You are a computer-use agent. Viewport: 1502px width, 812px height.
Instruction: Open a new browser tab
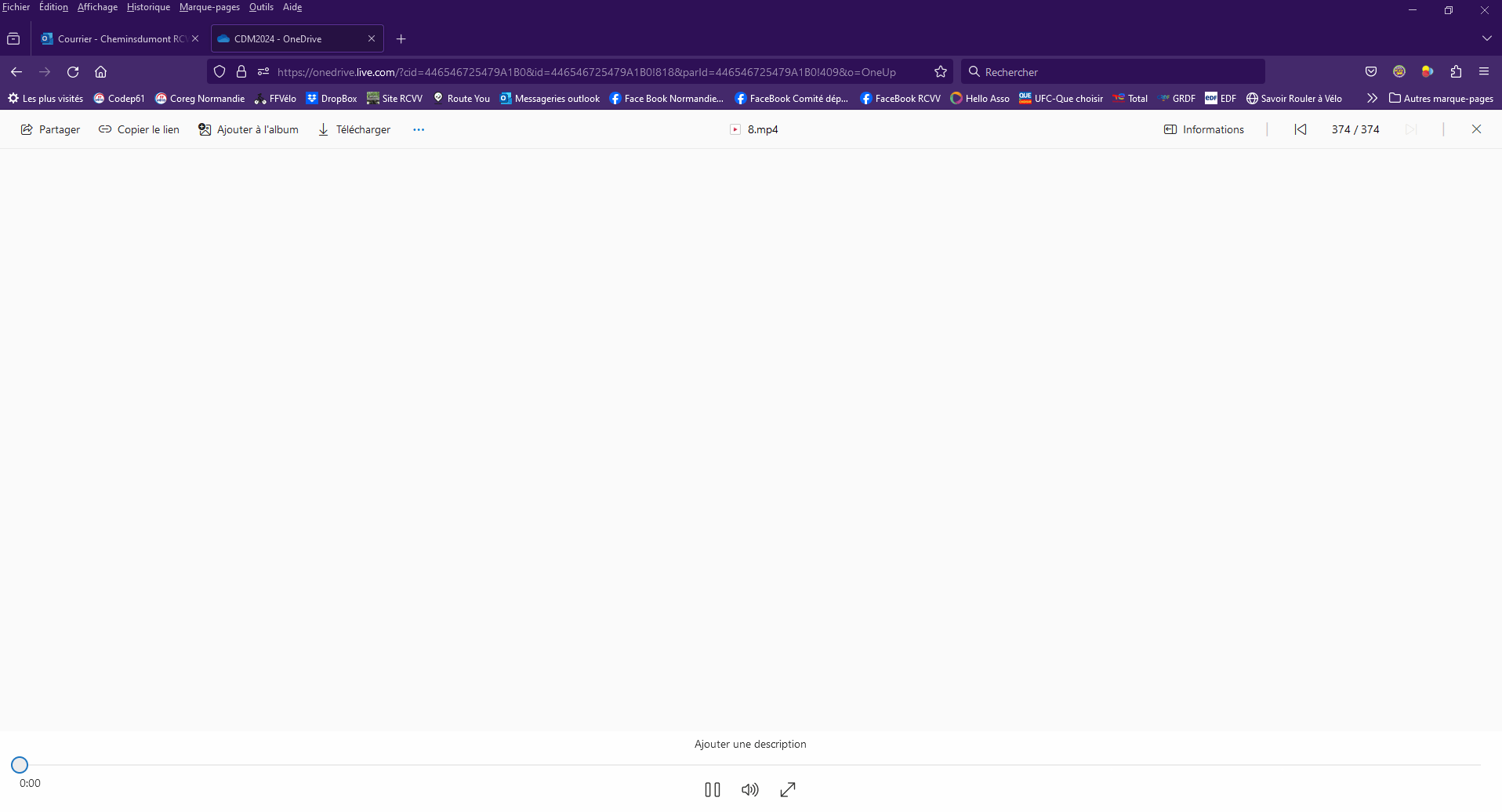coord(401,38)
